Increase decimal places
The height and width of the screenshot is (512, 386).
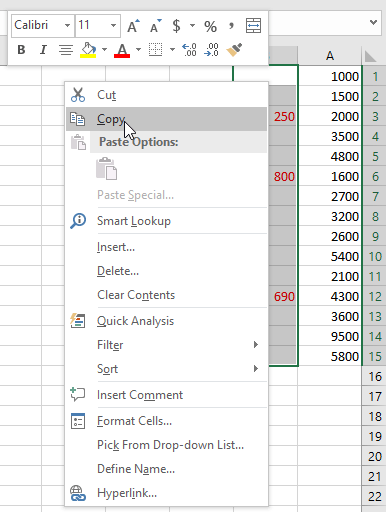click(189, 50)
